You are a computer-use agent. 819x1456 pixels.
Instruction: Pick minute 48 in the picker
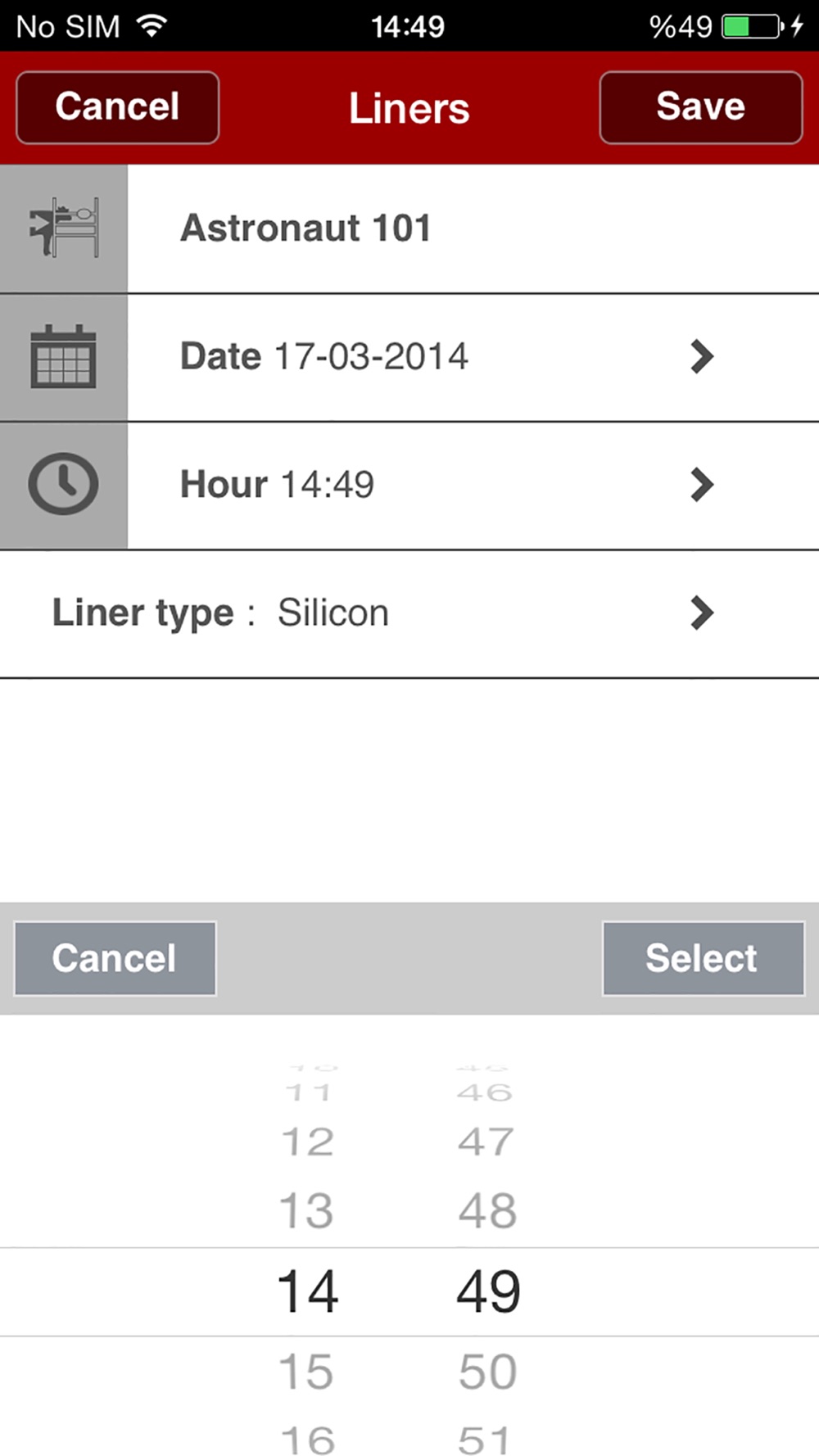click(x=487, y=1210)
